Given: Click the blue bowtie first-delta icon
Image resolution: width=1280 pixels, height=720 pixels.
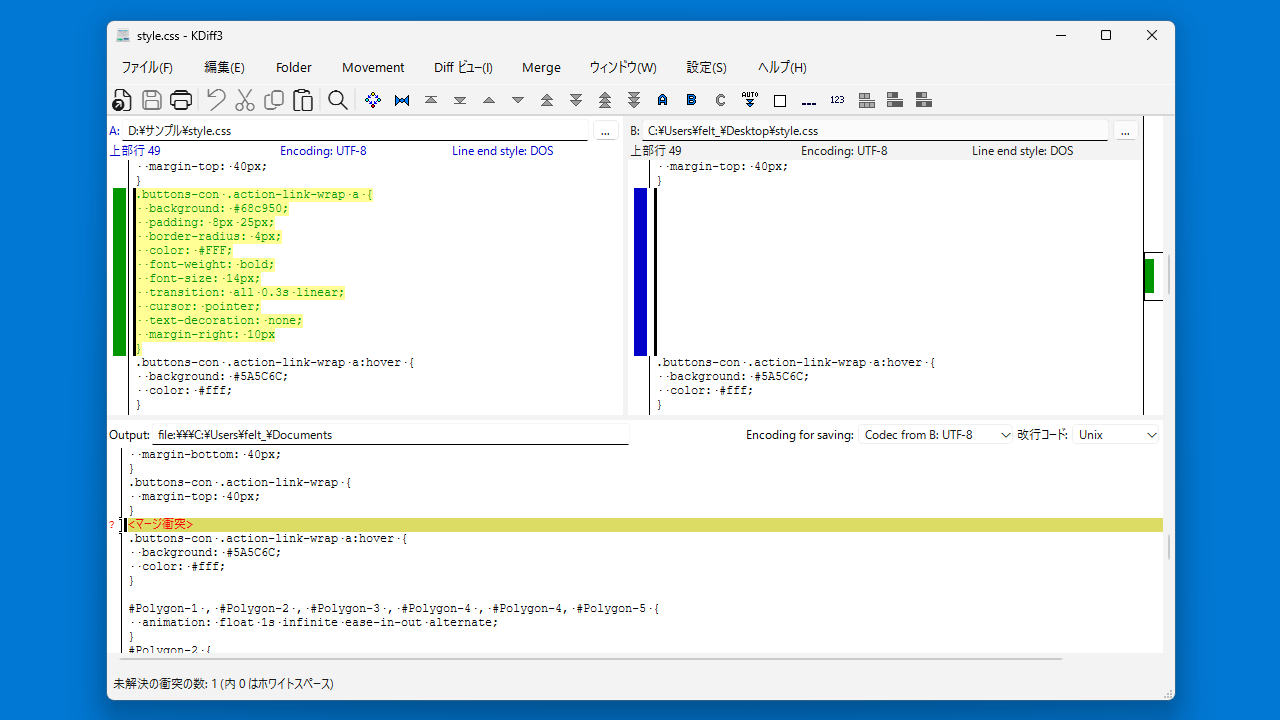Looking at the screenshot, I should pyautogui.click(x=402, y=100).
